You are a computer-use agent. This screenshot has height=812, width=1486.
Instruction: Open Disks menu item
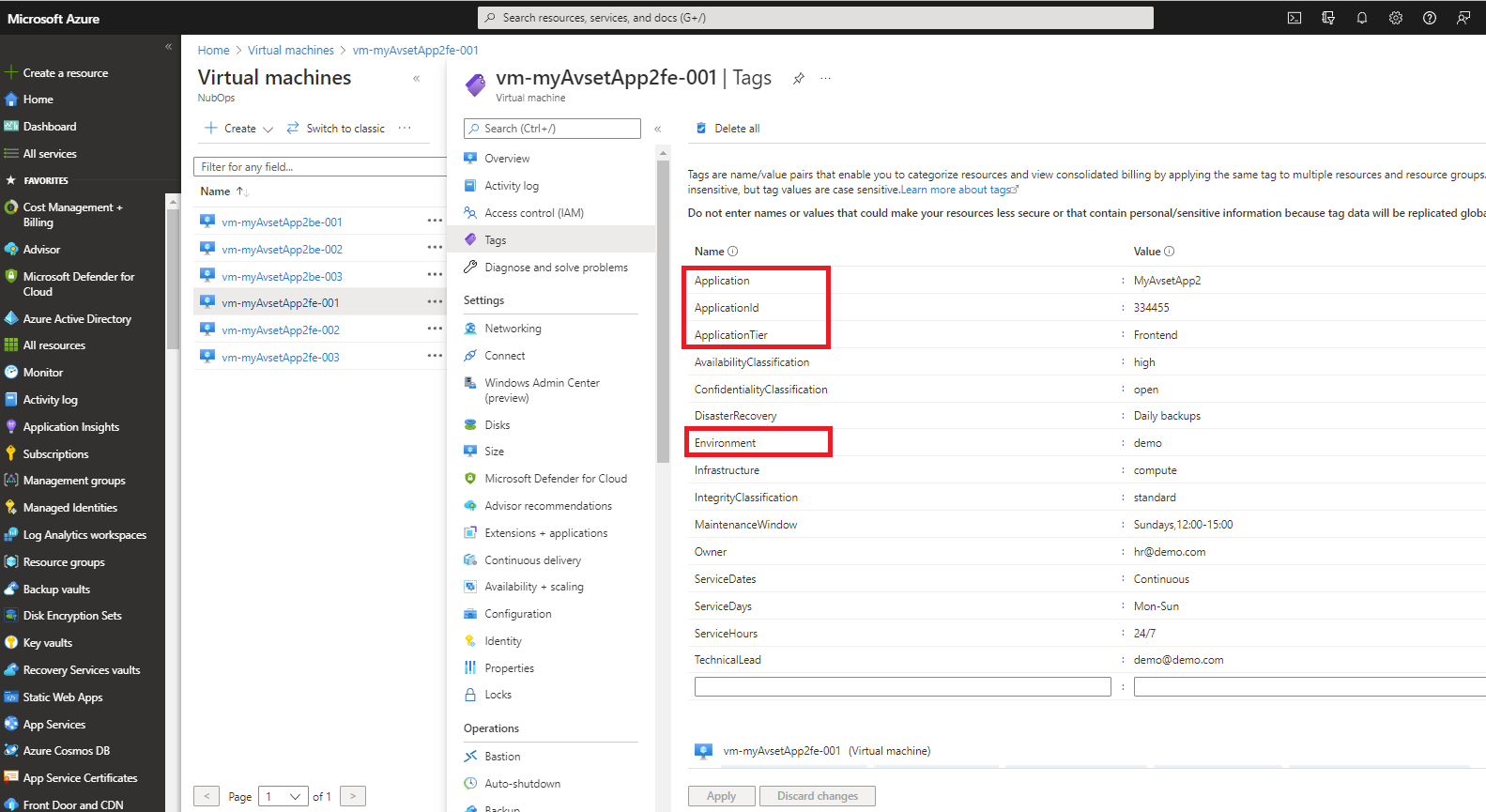(x=498, y=425)
